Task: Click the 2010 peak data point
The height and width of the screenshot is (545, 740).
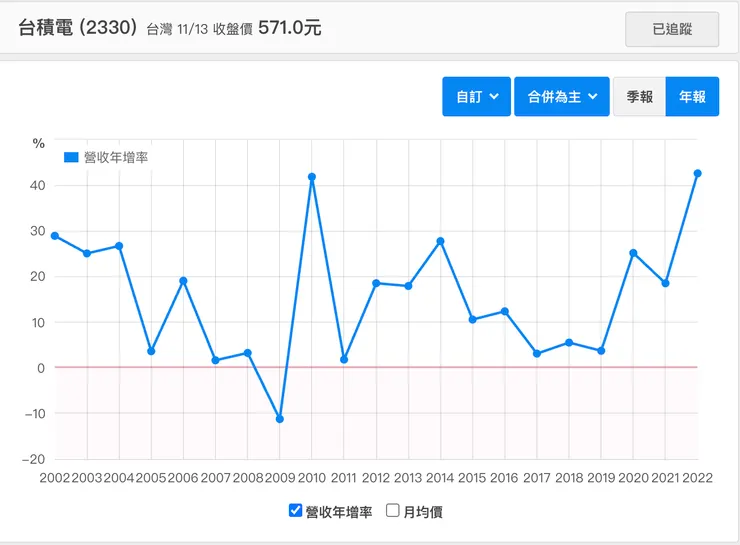Action: pyautogui.click(x=312, y=177)
